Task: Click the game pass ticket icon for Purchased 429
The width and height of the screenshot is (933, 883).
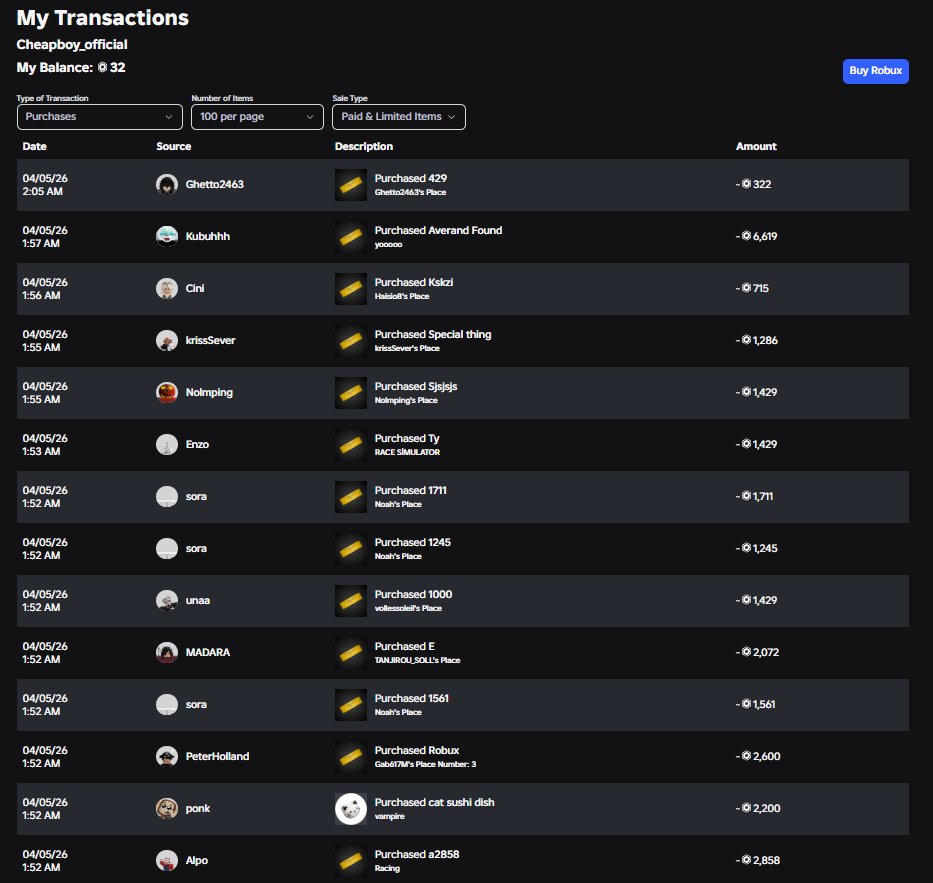Action: pyautogui.click(x=350, y=185)
